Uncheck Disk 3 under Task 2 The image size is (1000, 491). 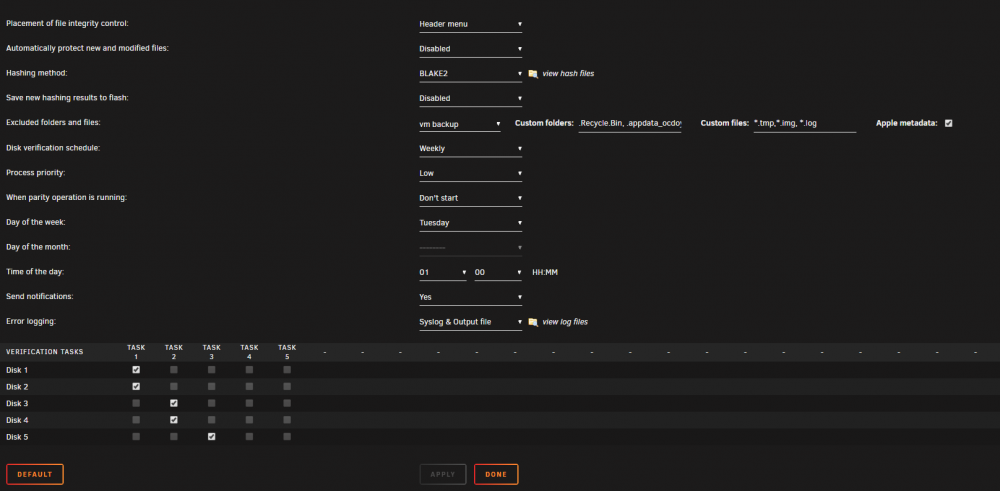(x=174, y=403)
